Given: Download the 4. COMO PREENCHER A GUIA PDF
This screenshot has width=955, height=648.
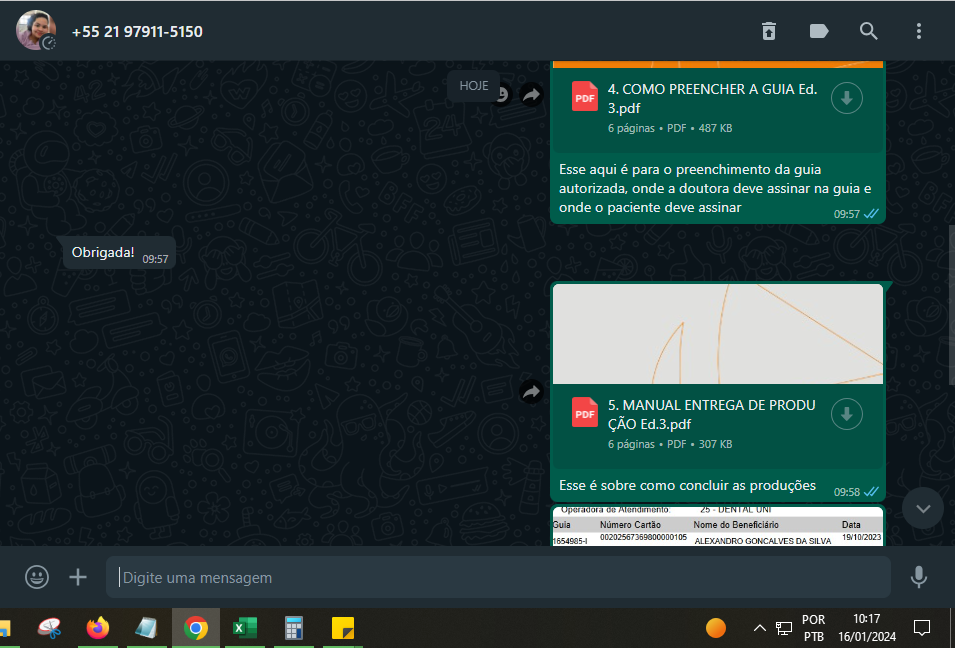Looking at the screenshot, I should [847, 98].
